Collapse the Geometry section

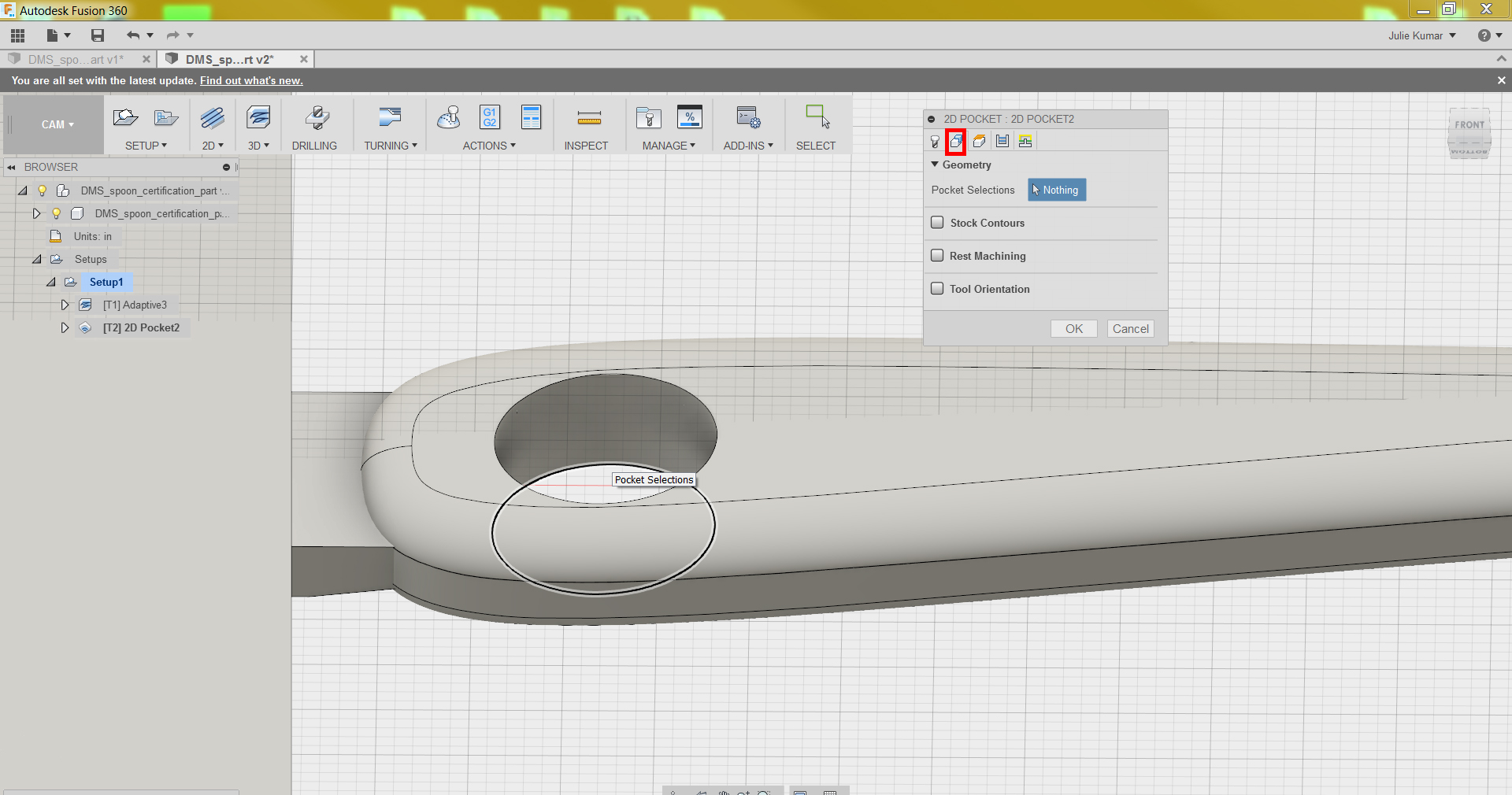click(x=935, y=165)
